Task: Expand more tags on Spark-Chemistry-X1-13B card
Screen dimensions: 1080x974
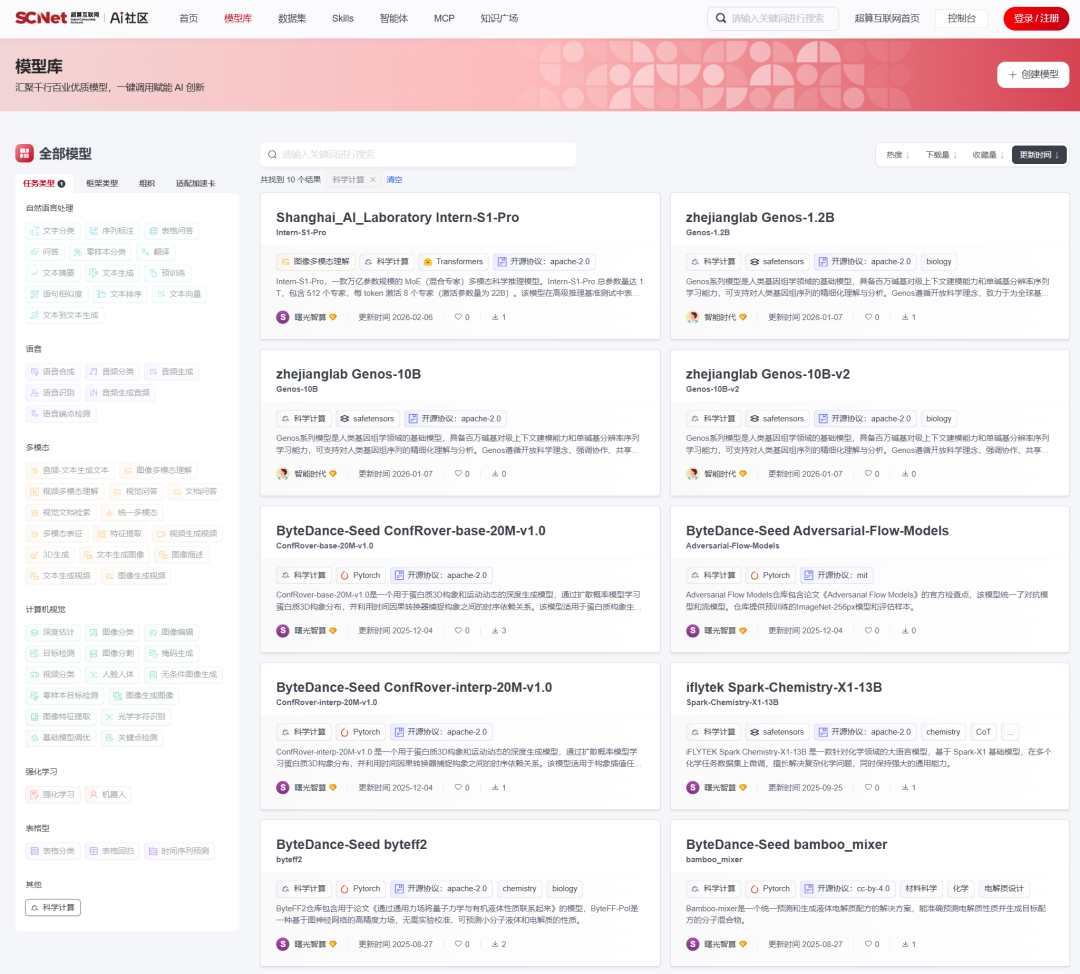Action: pos(1010,732)
